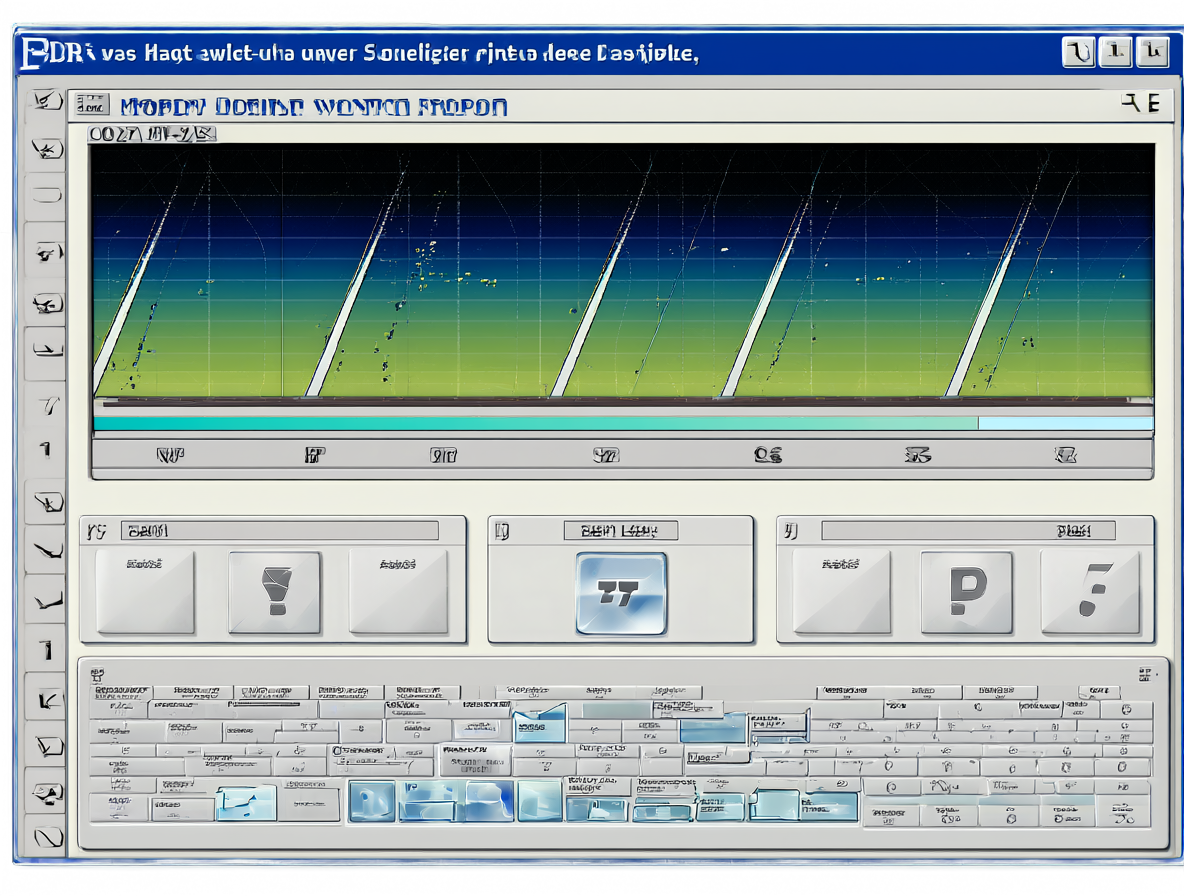
Task: Click the light-blue folder-shaped cell in the grid's upper middle
Action: click(540, 722)
